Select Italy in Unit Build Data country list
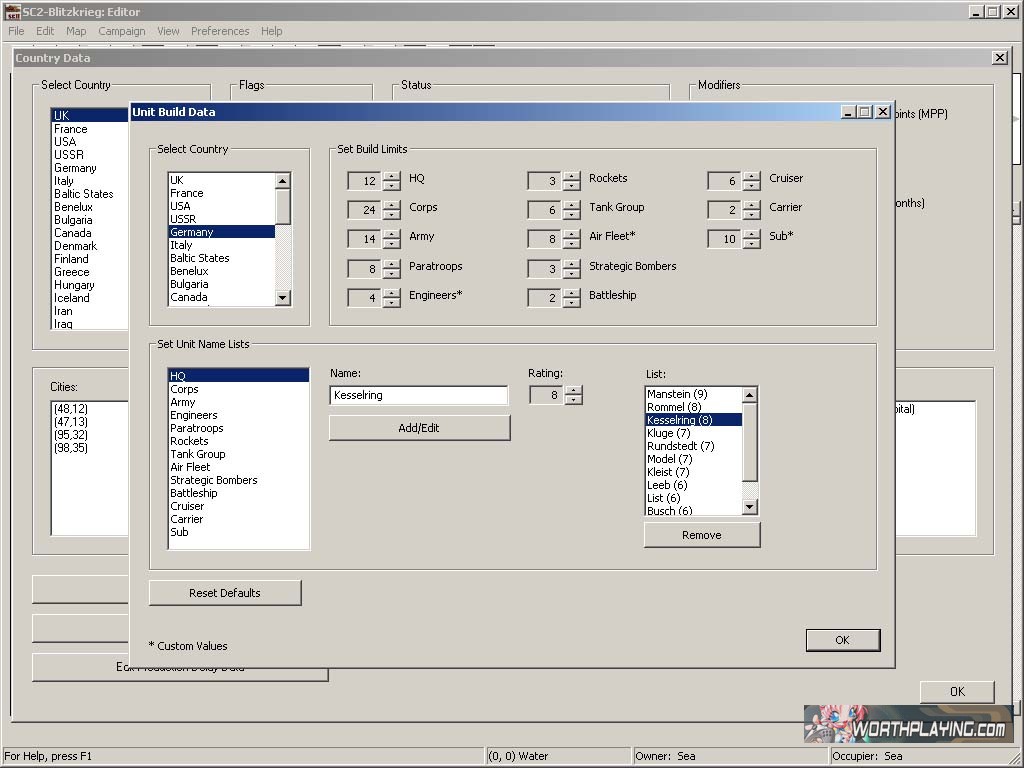 [x=181, y=245]
